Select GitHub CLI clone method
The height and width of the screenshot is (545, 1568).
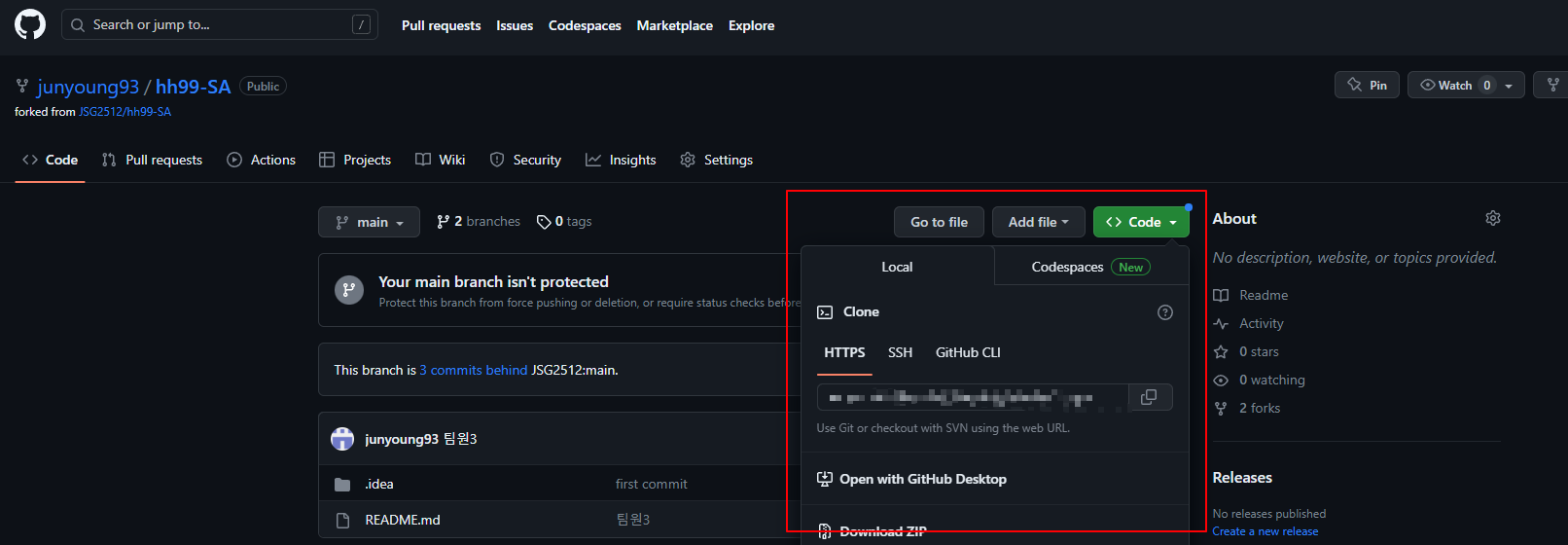tap(968, 352)
